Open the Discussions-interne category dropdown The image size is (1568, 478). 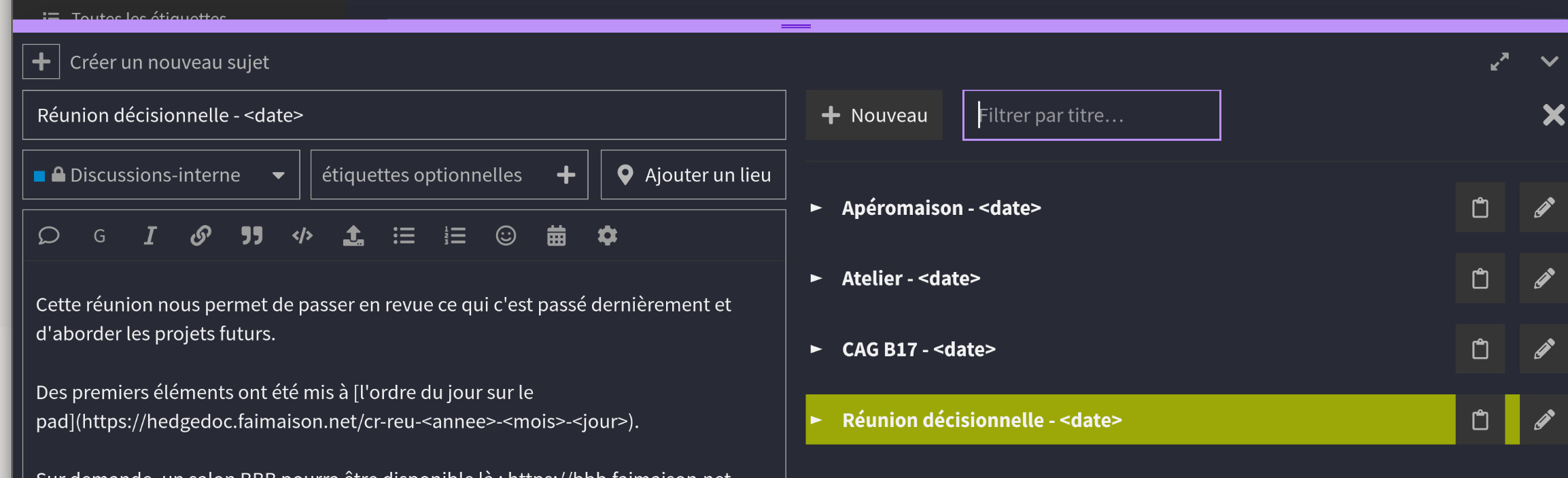[161, 175]
